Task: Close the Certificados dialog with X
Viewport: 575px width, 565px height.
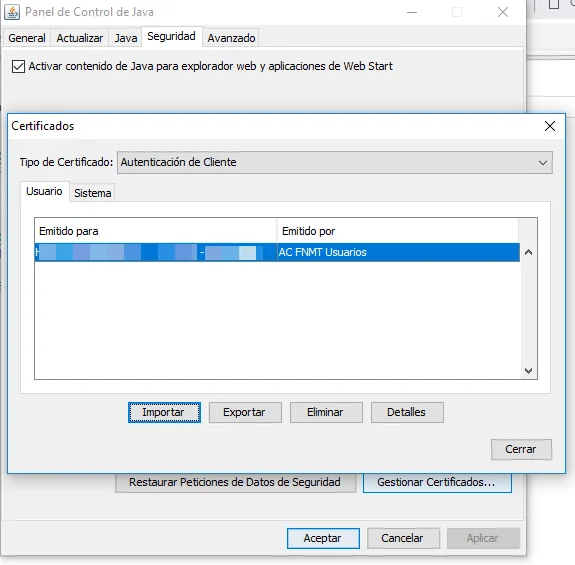Action: click(x=550, y=126)
